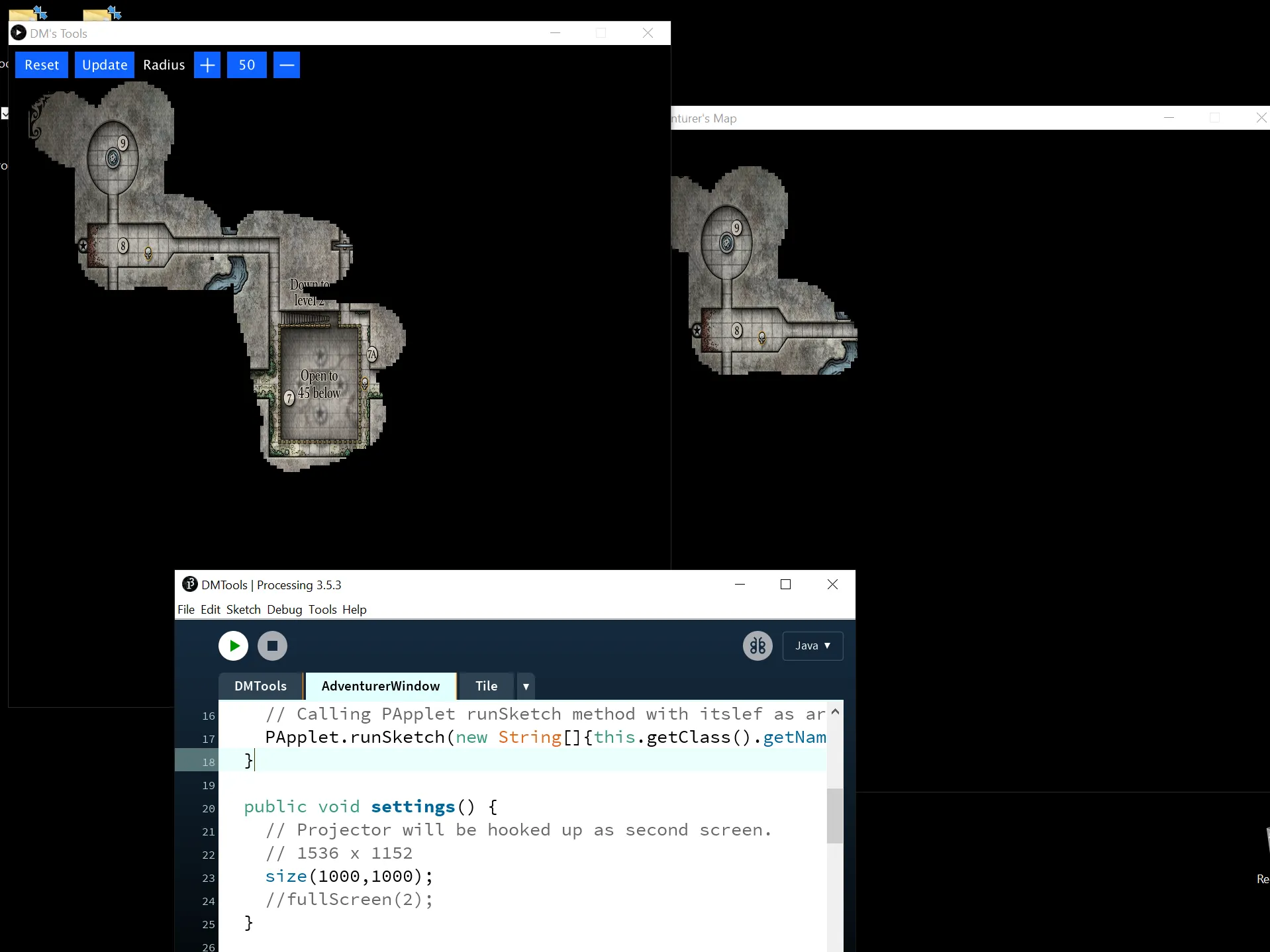Close the Adventurer's Map window
The width and height of the screenshot is (1270, 952).
click(x=1261, y=118)
